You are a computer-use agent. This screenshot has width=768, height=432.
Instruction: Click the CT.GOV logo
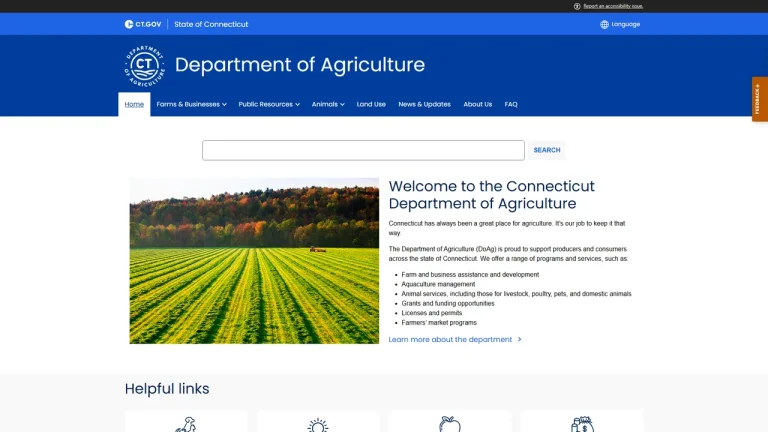[x=143, y=24]
